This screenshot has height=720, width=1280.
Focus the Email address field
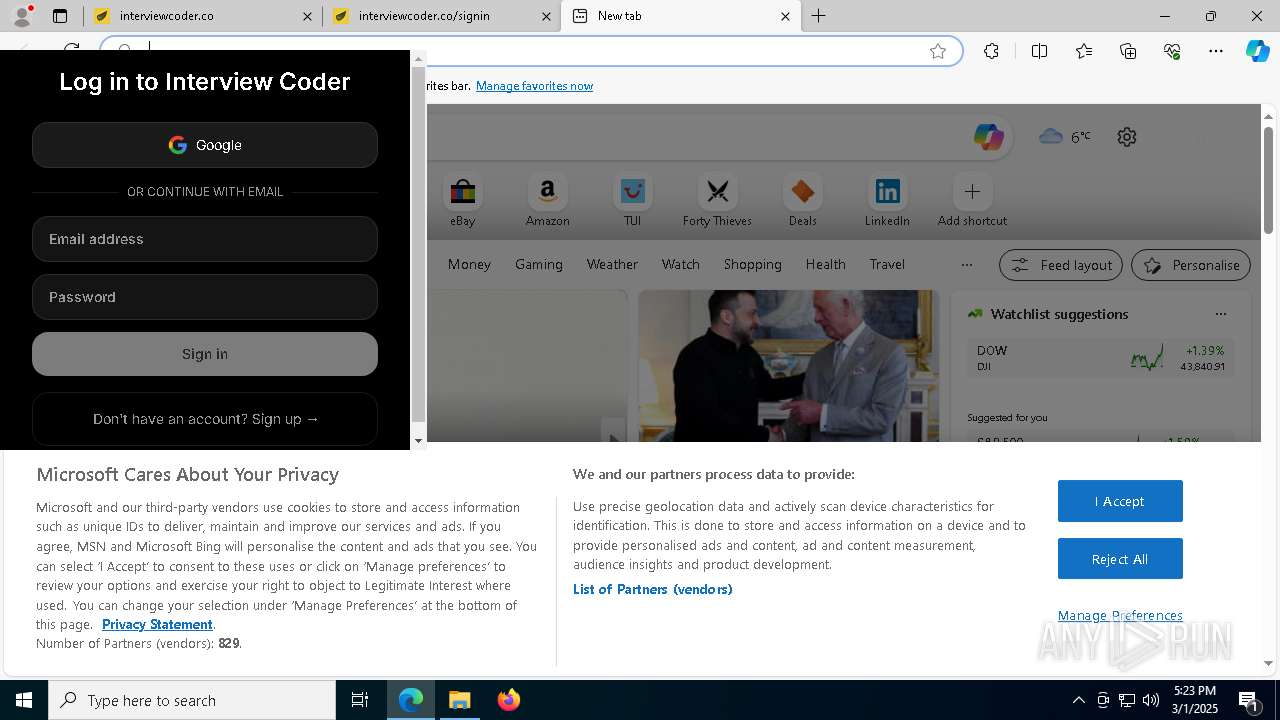click(x=205, y=239)
